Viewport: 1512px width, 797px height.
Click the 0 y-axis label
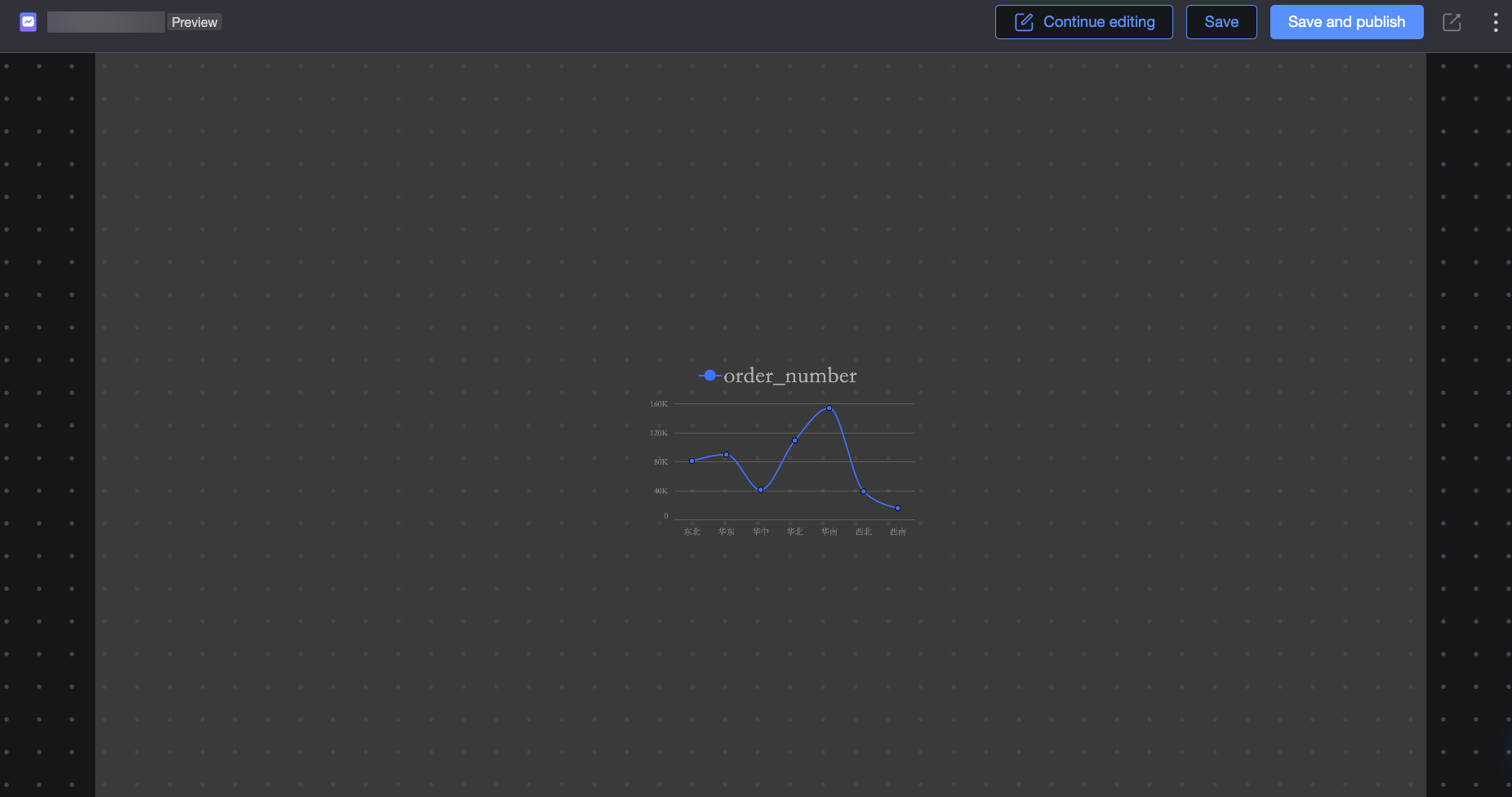[x=666, y=516]
